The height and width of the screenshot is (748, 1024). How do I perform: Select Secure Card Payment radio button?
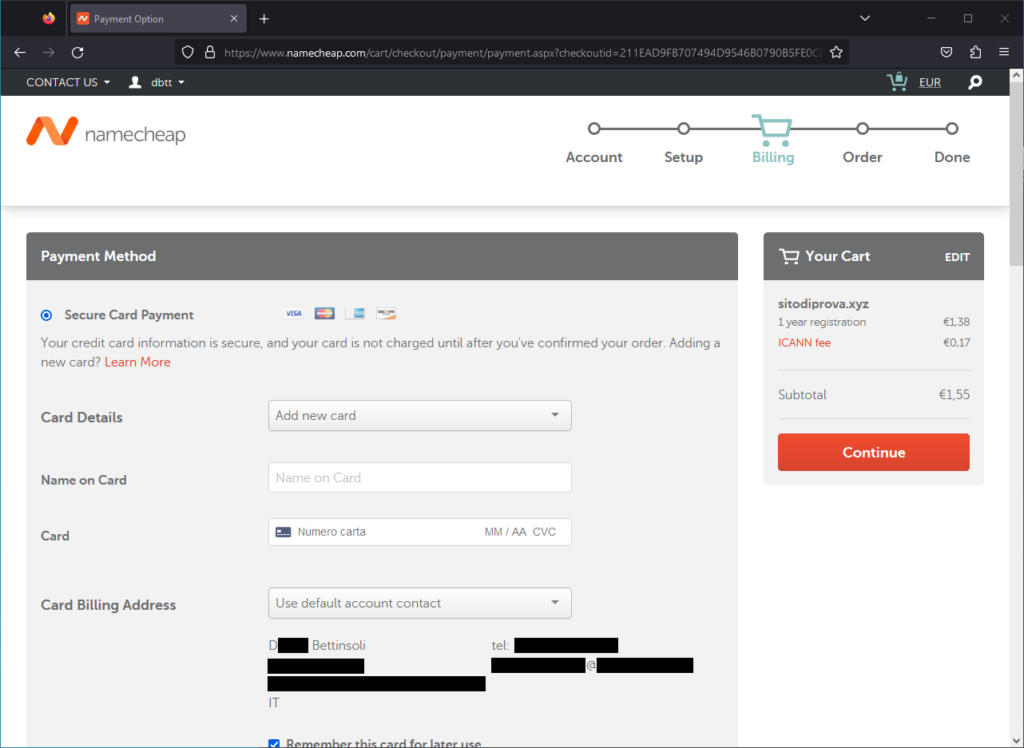point(46,316)
